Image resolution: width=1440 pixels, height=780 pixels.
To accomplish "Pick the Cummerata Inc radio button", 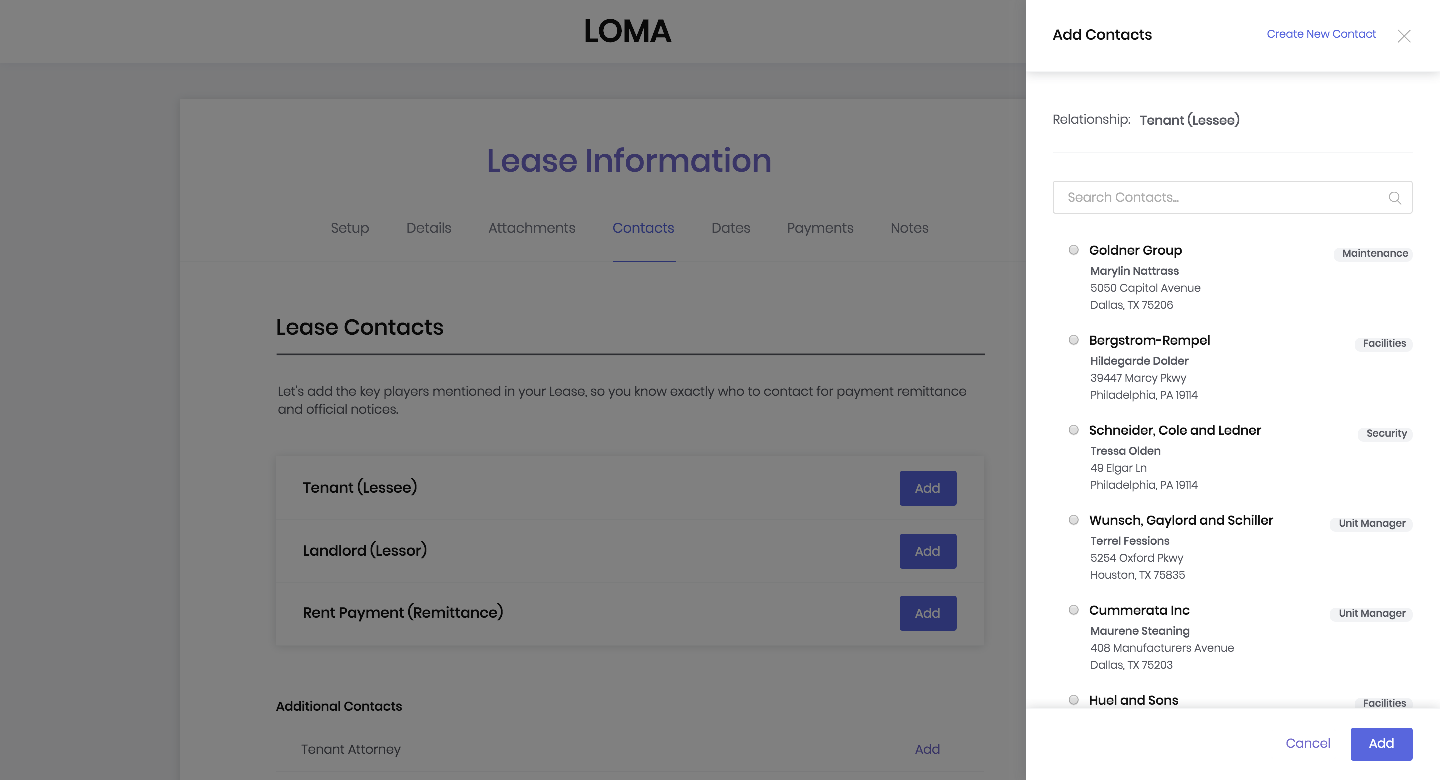I will tap(1074, 610).
